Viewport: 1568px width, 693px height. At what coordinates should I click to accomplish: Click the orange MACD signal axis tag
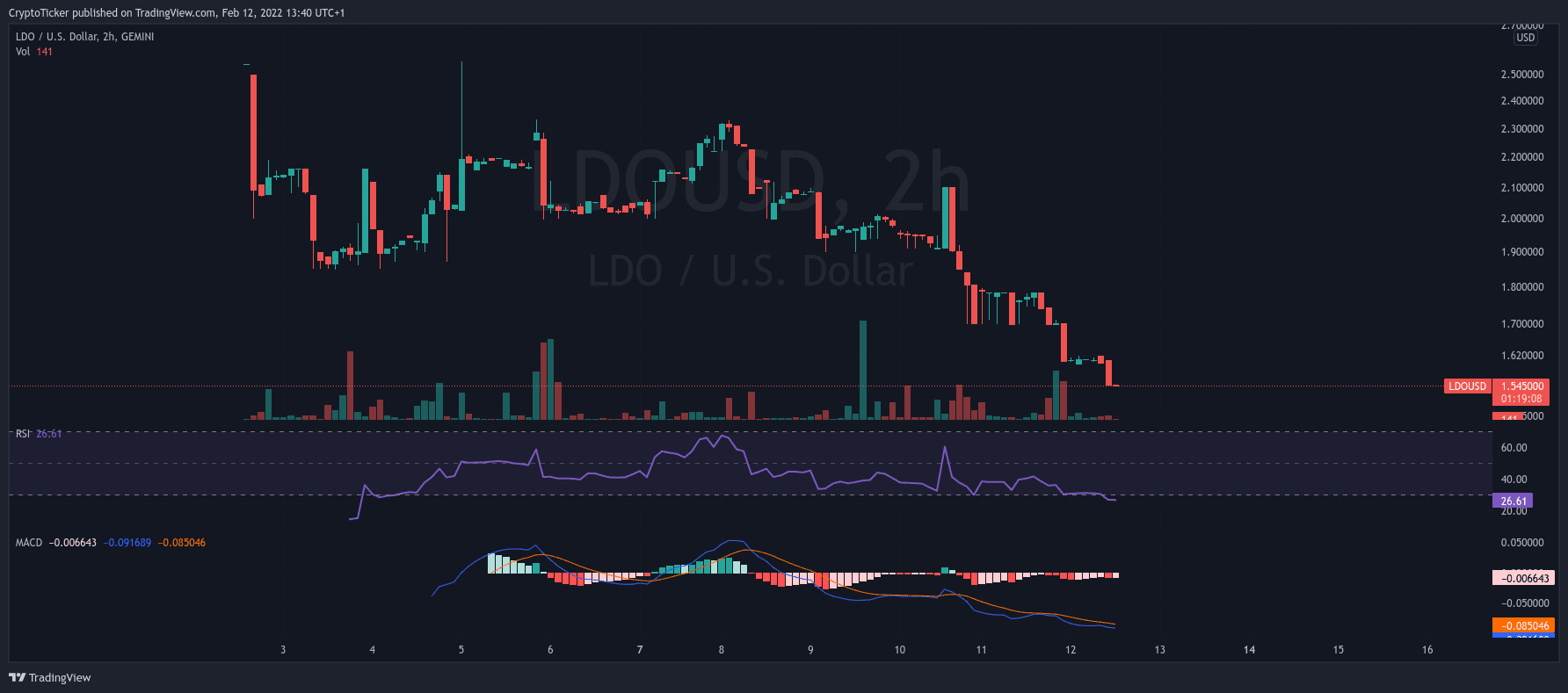tap(1523, 626)
